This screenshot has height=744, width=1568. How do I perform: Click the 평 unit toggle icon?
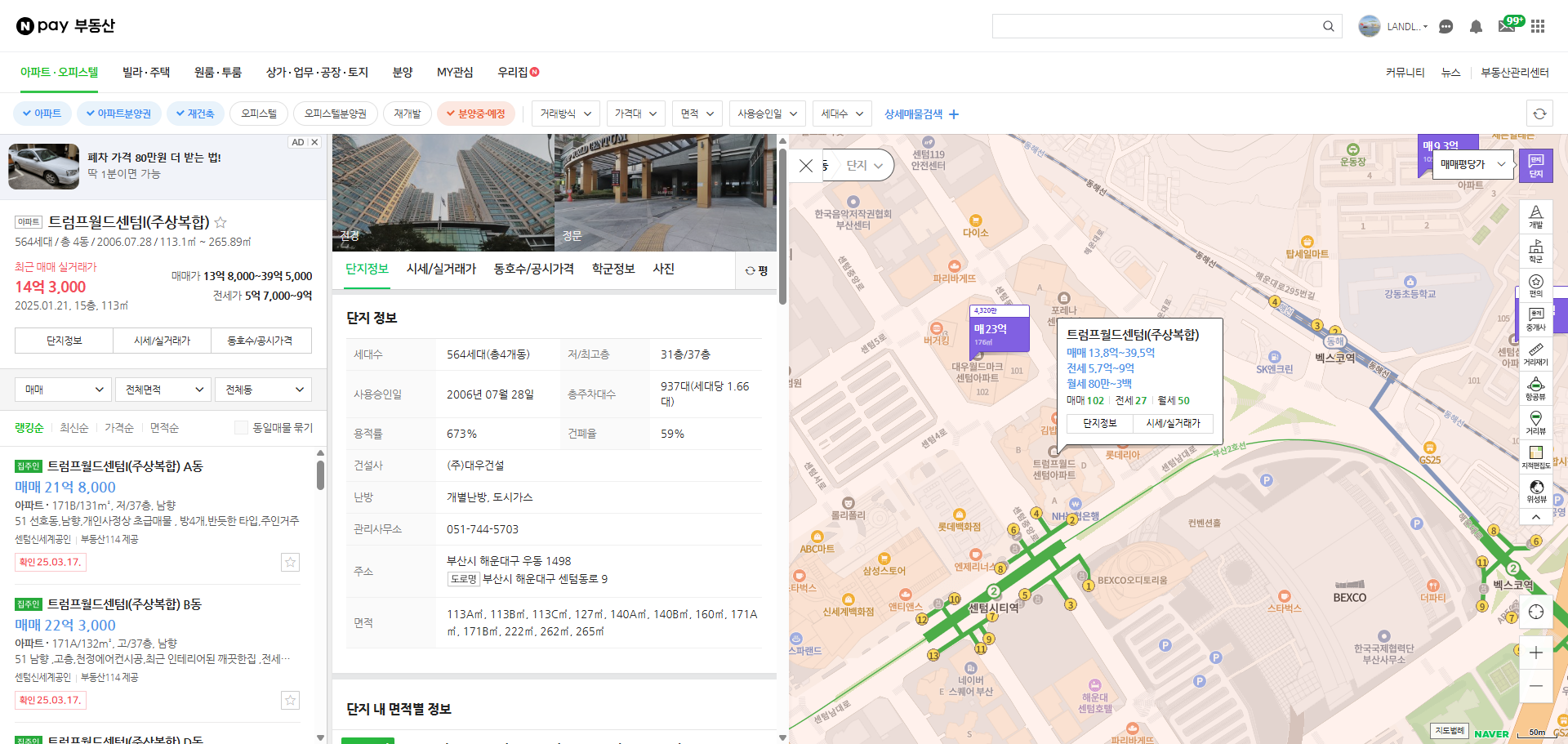click(756, 270)
